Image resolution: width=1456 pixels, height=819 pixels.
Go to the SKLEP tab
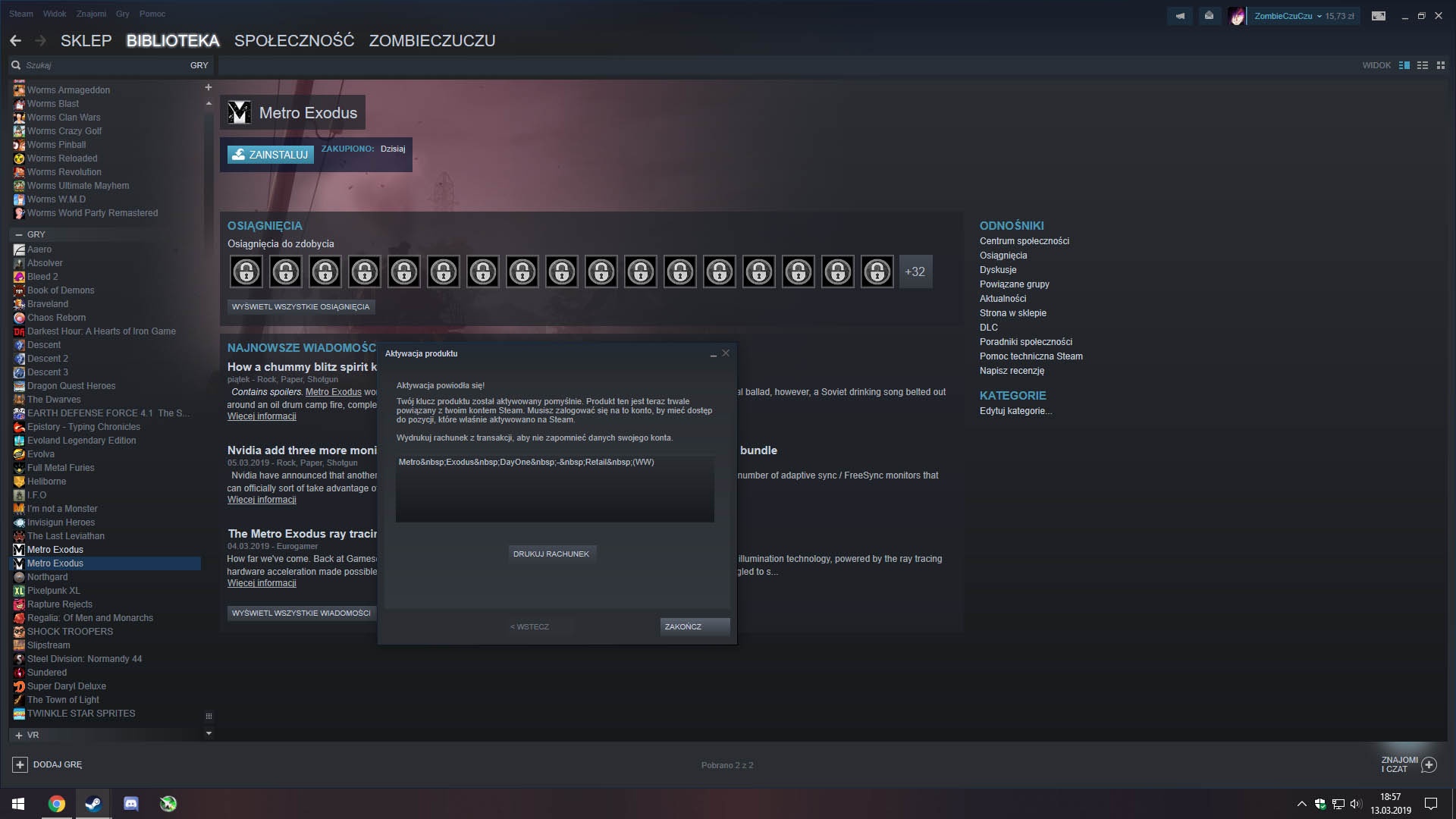pyautogui.click(x=86, y=41)
